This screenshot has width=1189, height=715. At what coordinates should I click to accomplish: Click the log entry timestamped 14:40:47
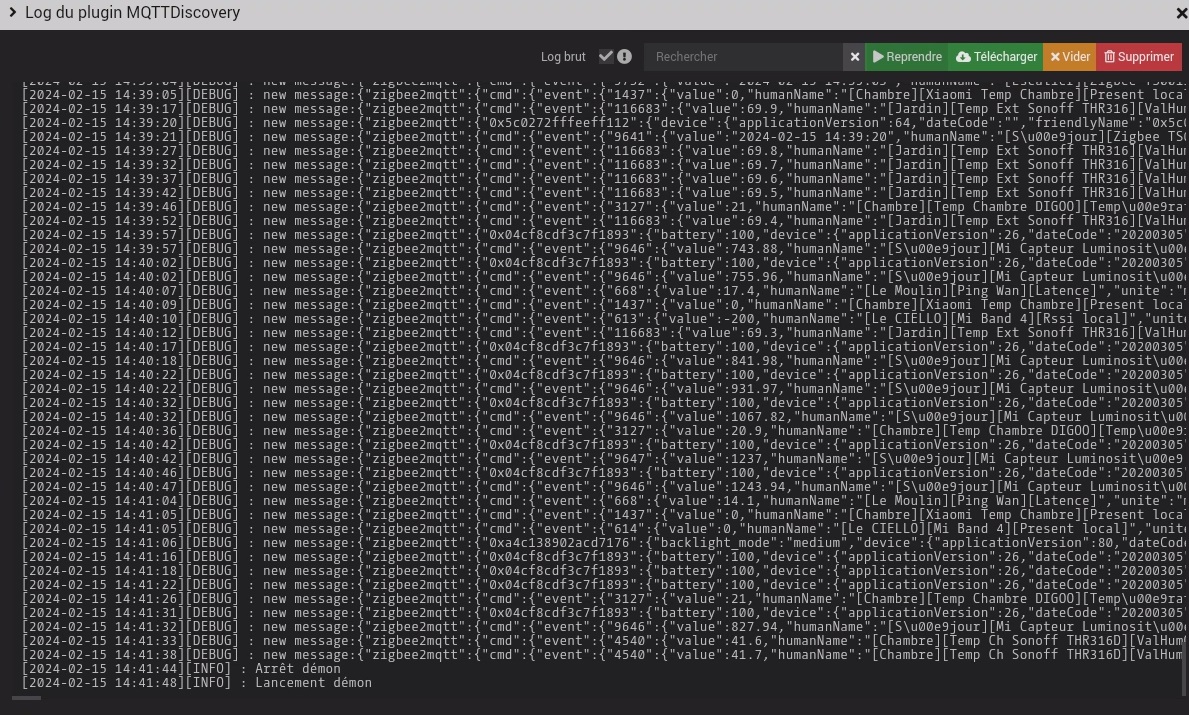603,487
